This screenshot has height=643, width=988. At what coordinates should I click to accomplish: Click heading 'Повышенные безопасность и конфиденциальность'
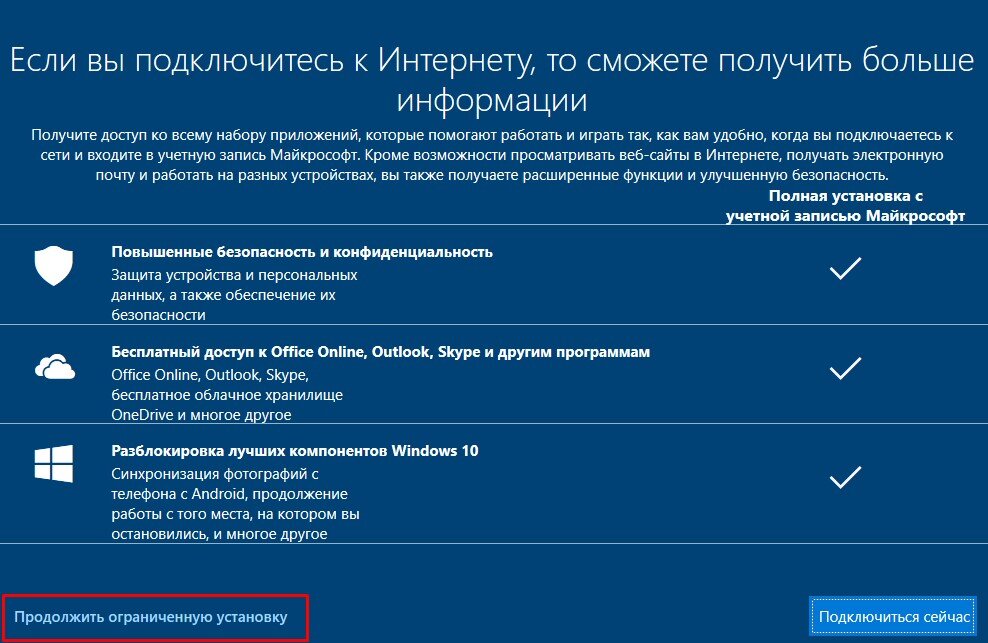(x=302, y=252)
